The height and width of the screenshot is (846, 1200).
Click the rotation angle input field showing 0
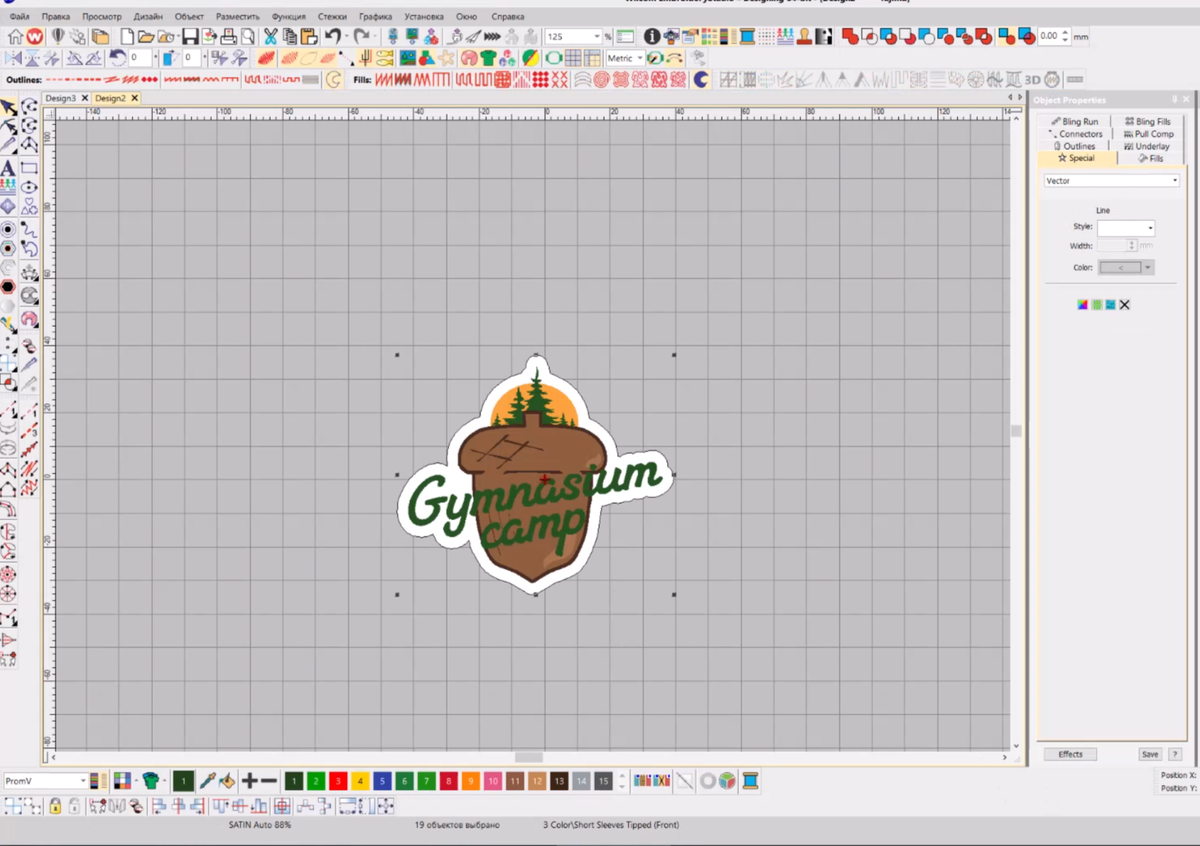[x=140, y=58]
